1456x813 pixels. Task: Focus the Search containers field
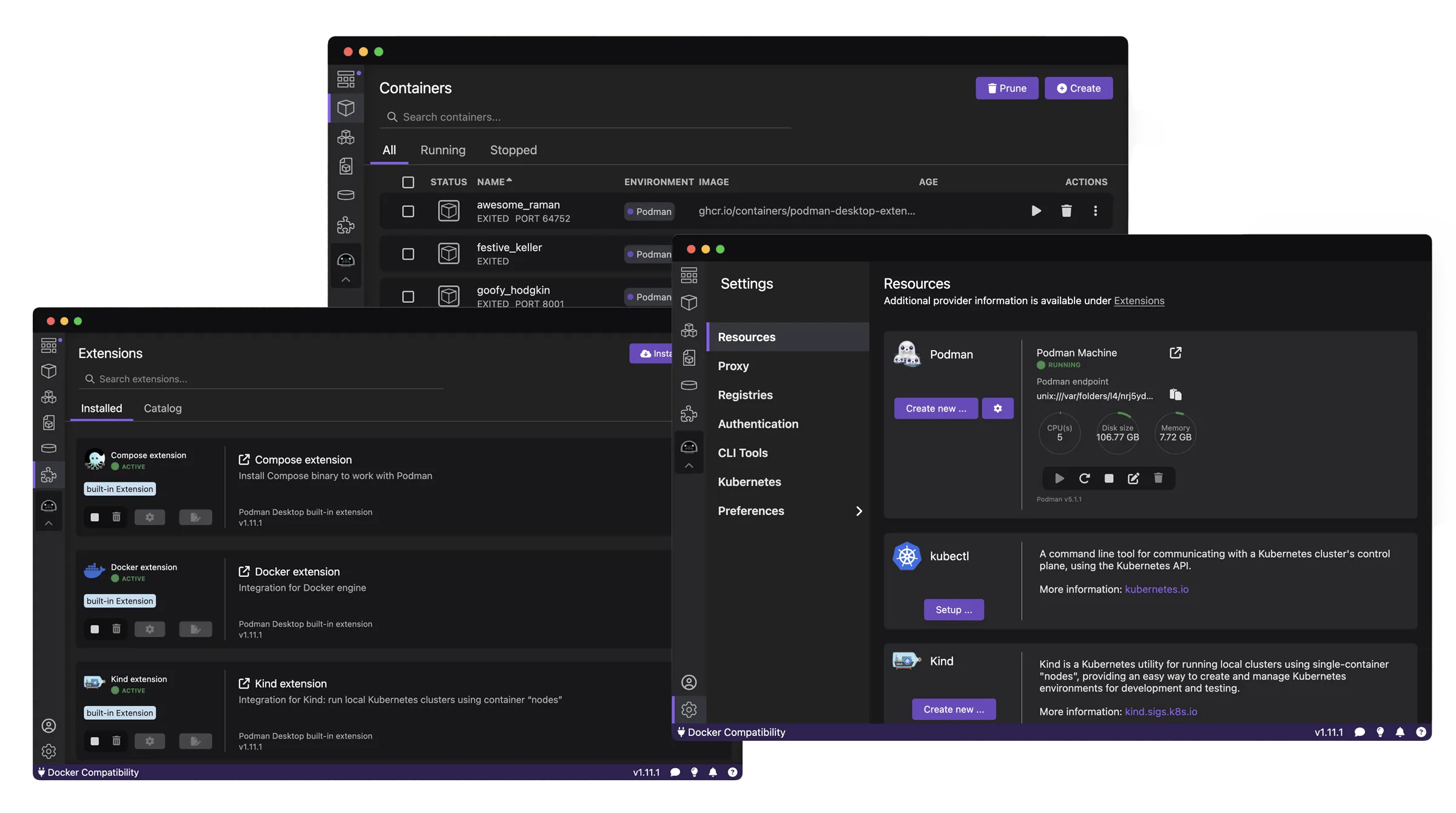click(585, 117)
